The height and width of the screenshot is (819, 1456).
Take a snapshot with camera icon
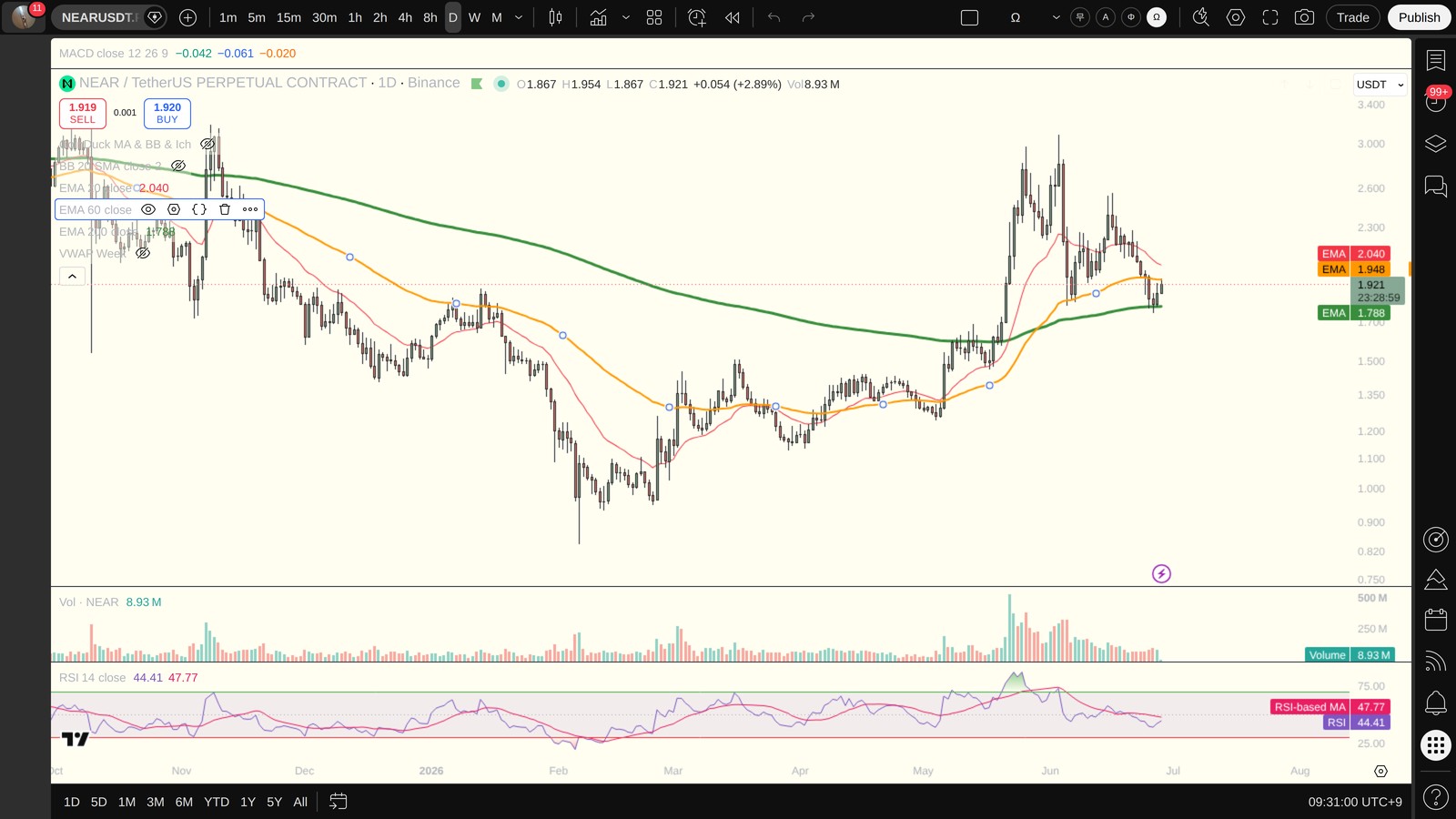click(x=1304, y=17)
